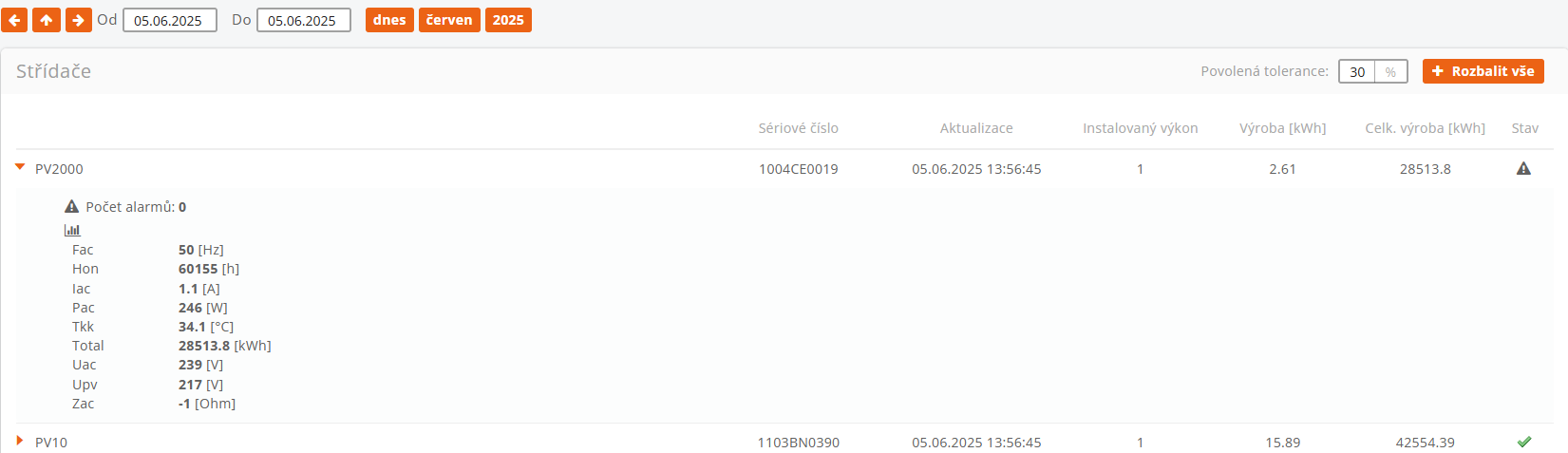The image size is (1568, 453).
Task: Click the alarm triangle beside Počet alarmů
Action: (71, 207)
